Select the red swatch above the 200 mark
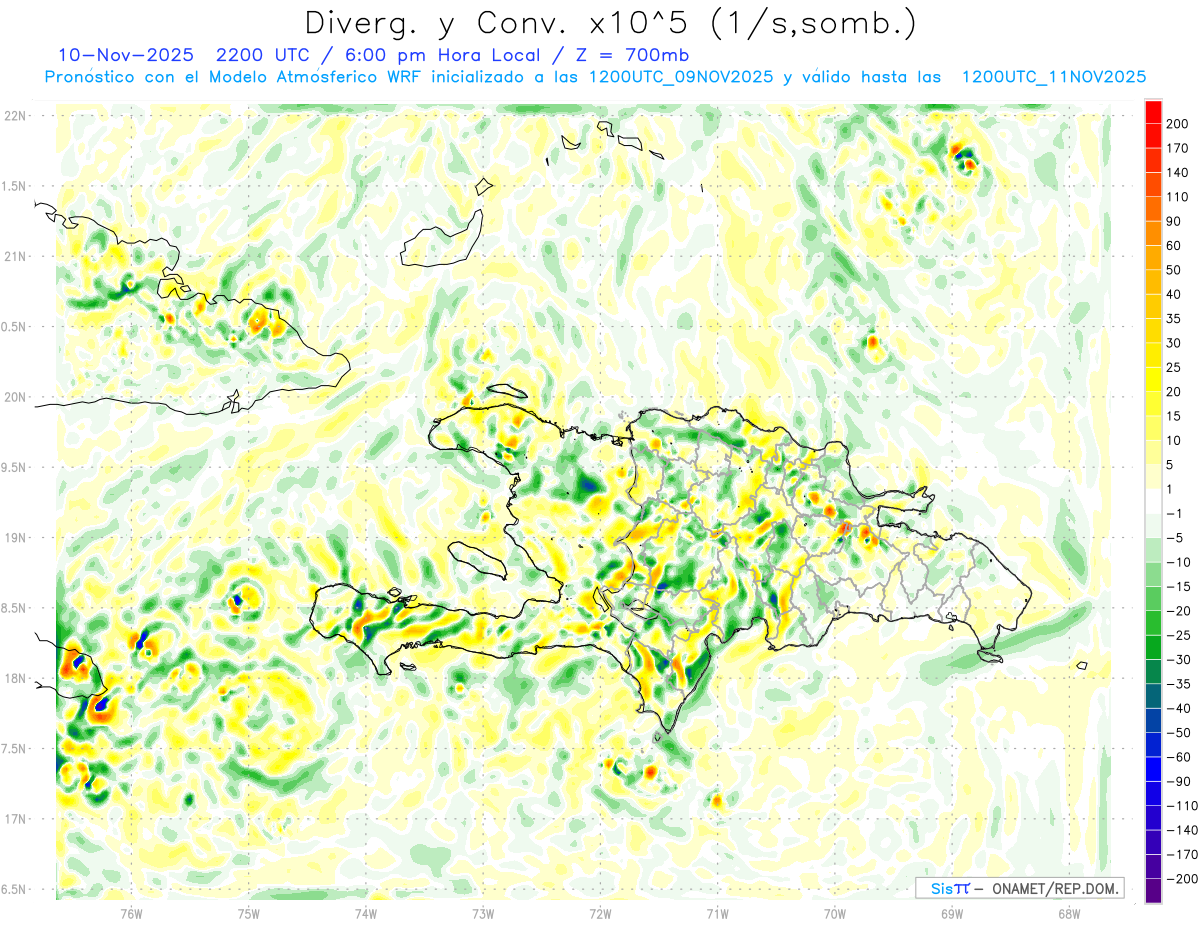 (x=1153, y=112)
